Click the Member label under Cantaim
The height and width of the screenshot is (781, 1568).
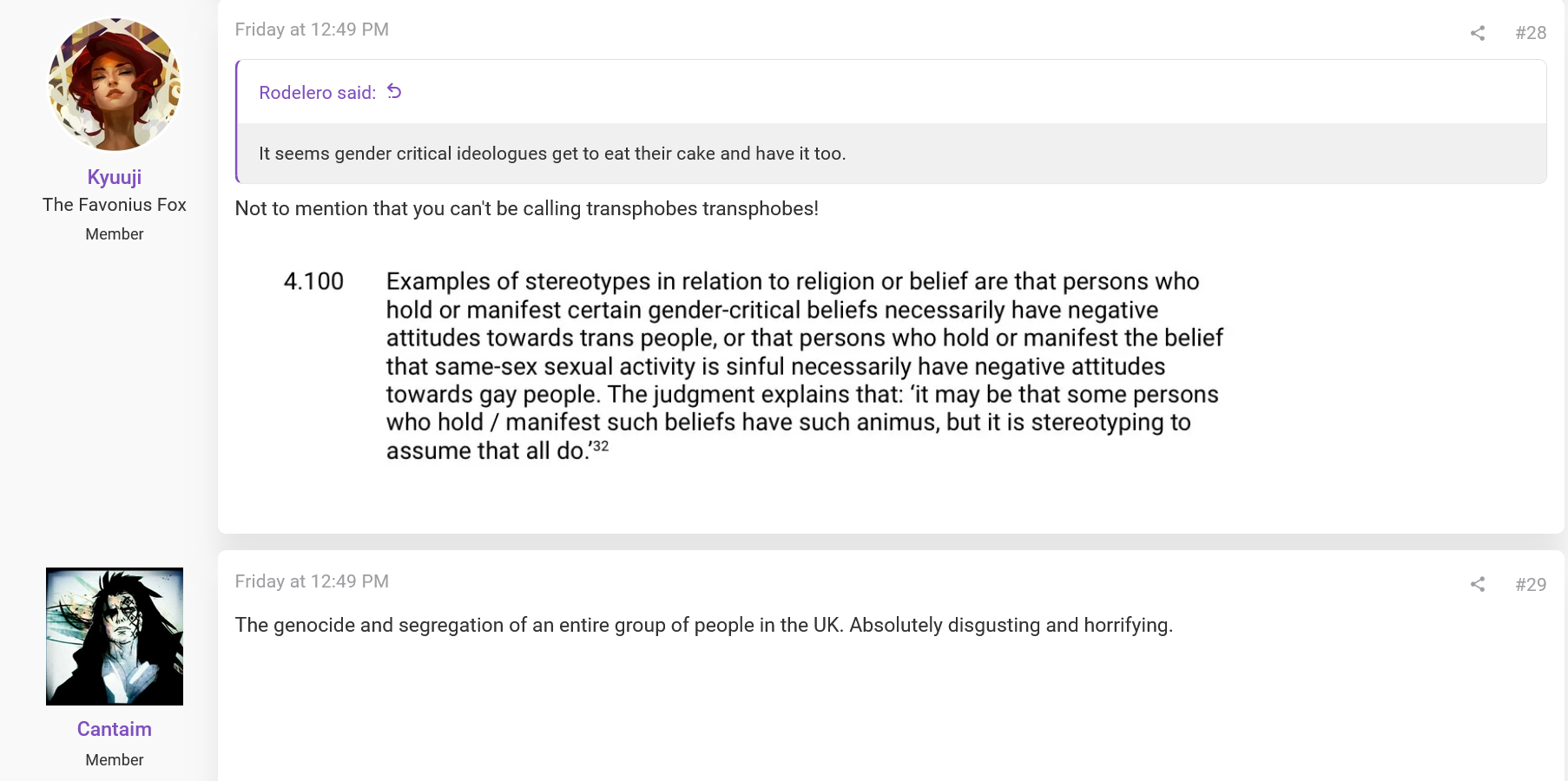[115, 760]
